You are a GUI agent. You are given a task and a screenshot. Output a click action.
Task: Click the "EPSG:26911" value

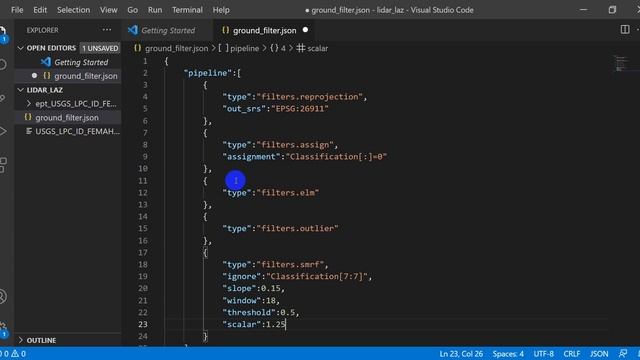point(300,109)
